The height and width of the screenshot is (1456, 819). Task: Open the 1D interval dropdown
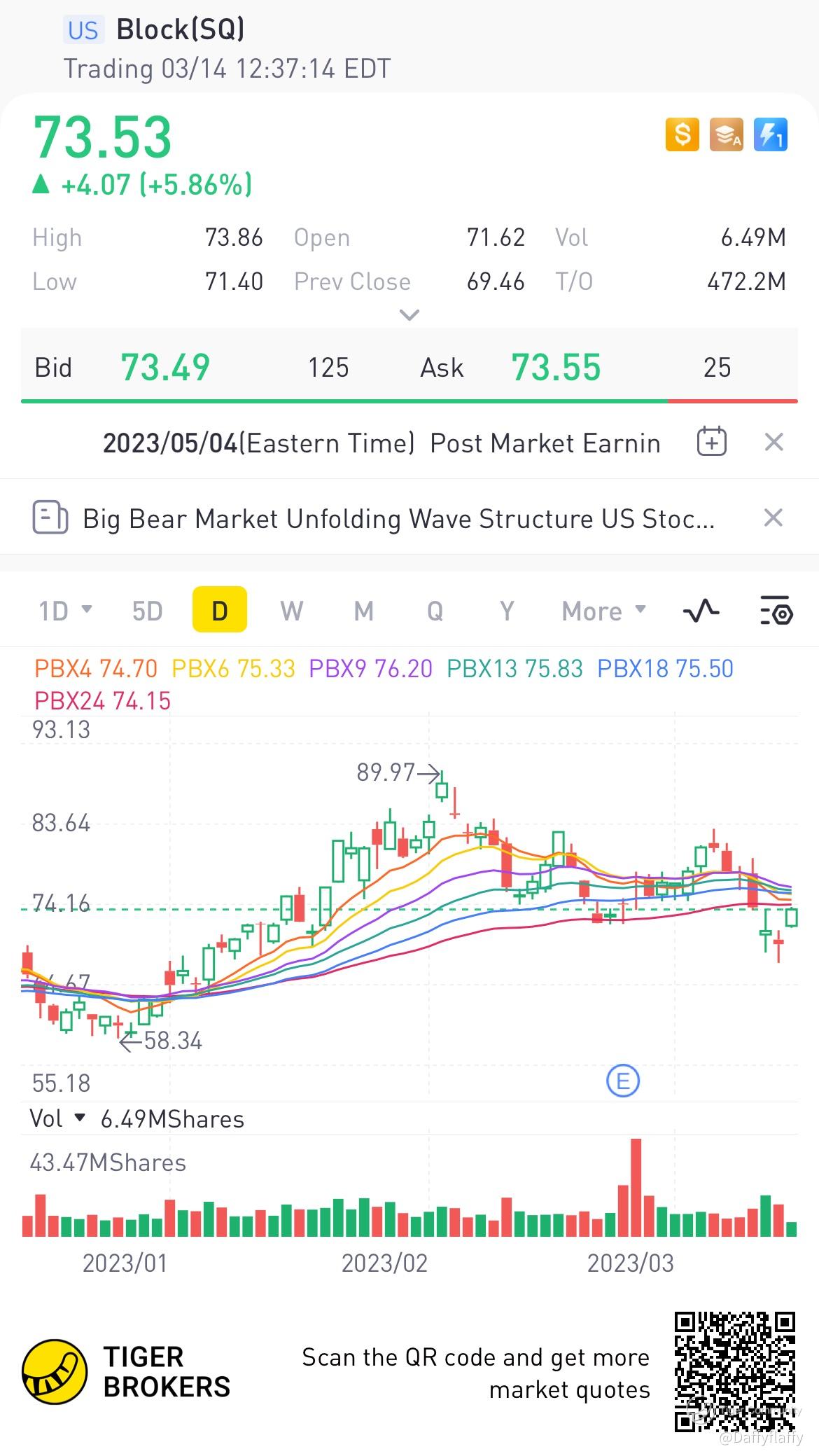point(65,611)
